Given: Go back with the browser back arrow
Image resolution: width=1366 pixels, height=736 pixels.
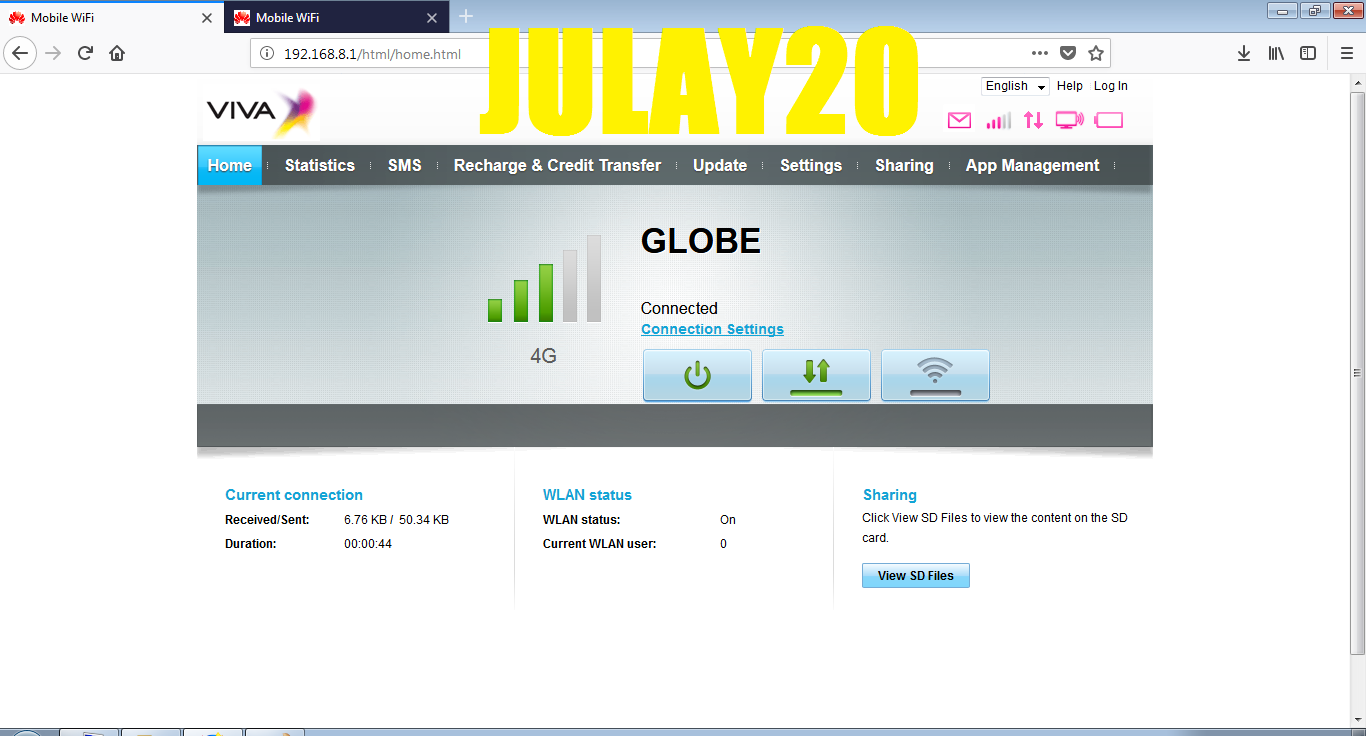Looking at the screenshot, I should (x=21, y=53).
